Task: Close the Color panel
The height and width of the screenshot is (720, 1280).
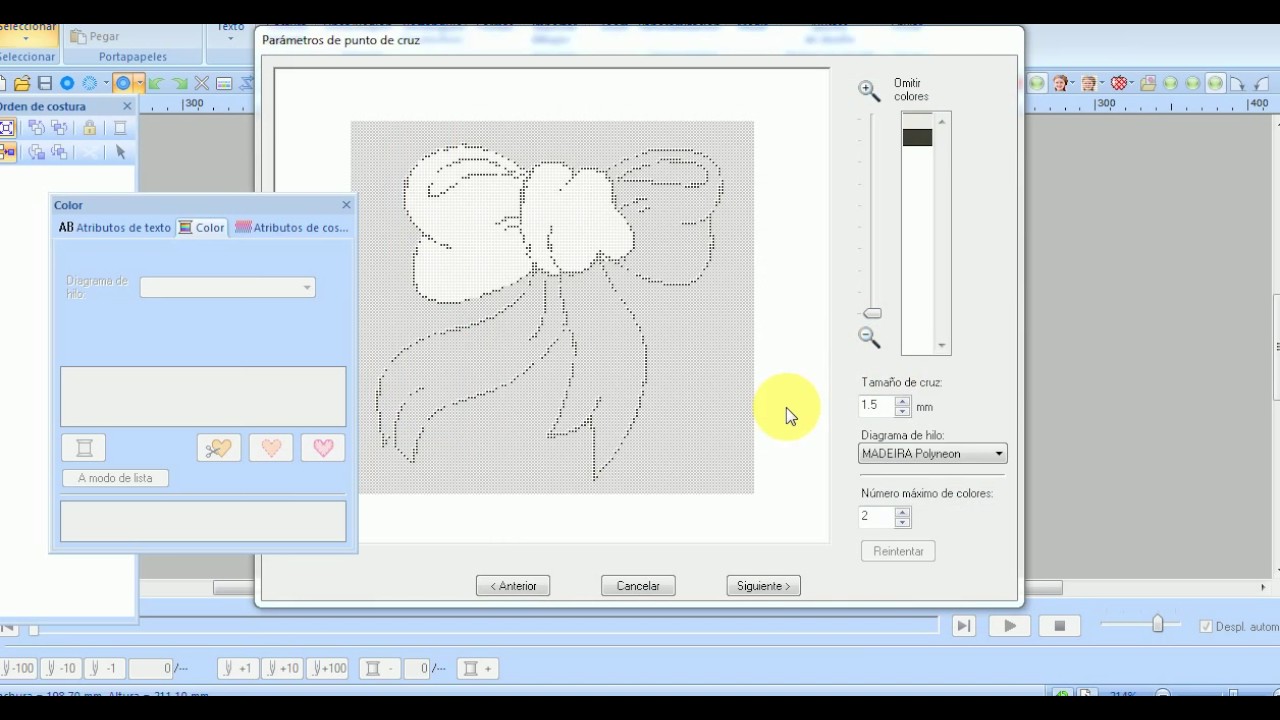Action: (346, 205)
